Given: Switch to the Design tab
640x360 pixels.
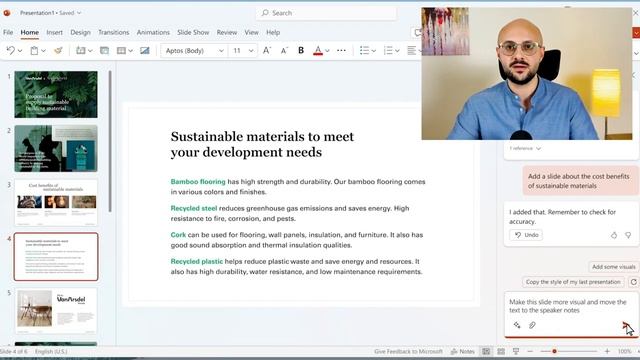Looking at the screenshot, I should 80,32.
